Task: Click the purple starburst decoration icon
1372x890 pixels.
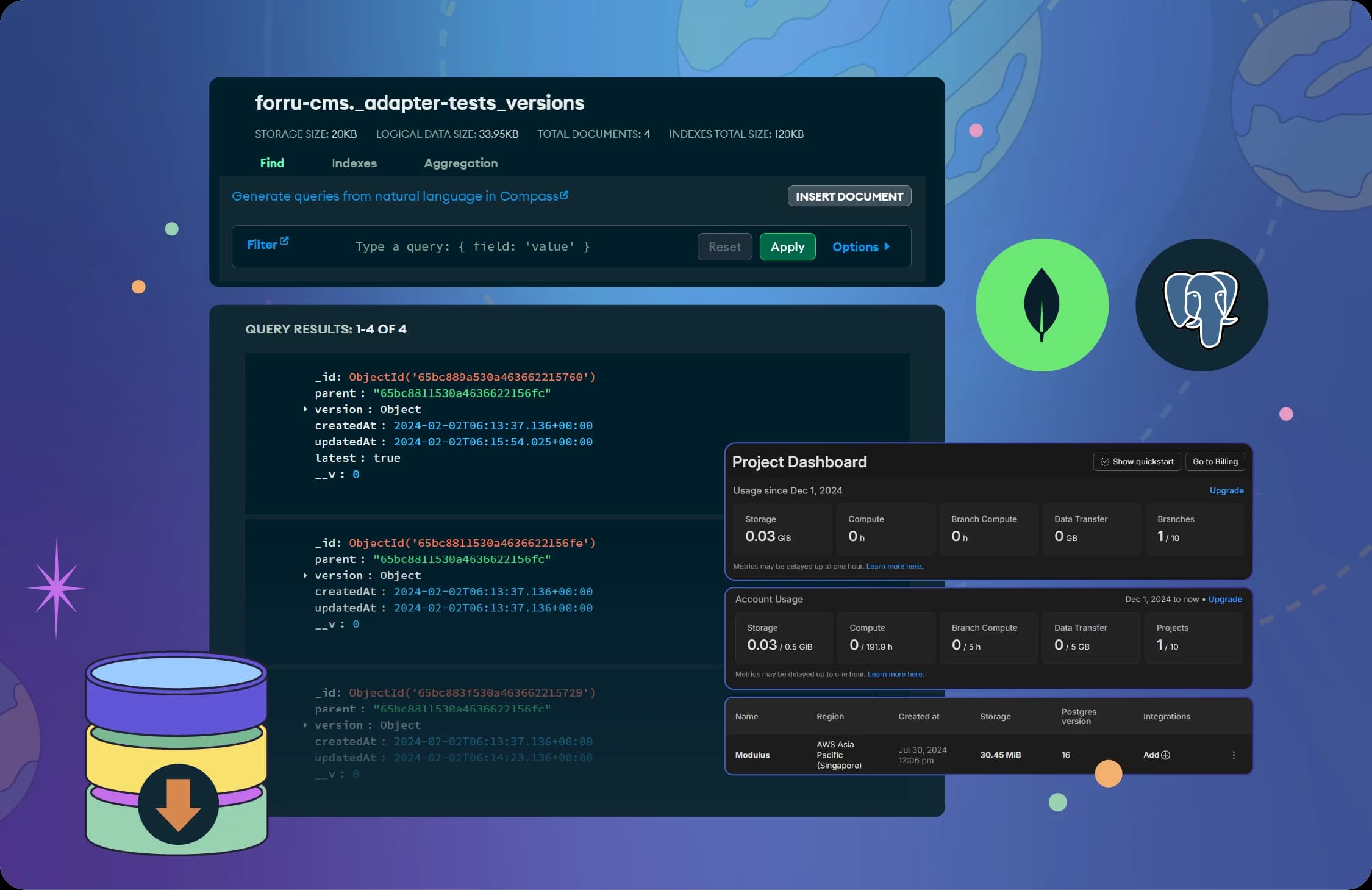Action: click(x=56, y=588)
